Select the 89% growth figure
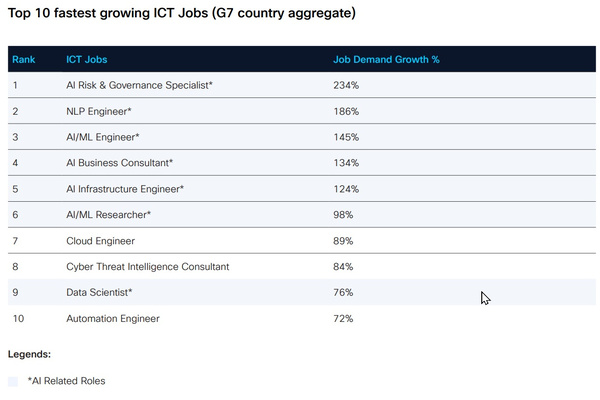 tap(344, 241)
